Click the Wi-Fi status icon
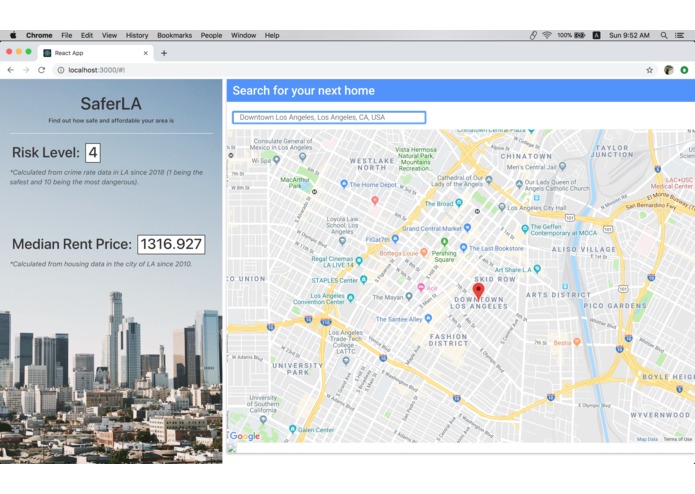Viewport: 695px width, 494px height. 547,35
